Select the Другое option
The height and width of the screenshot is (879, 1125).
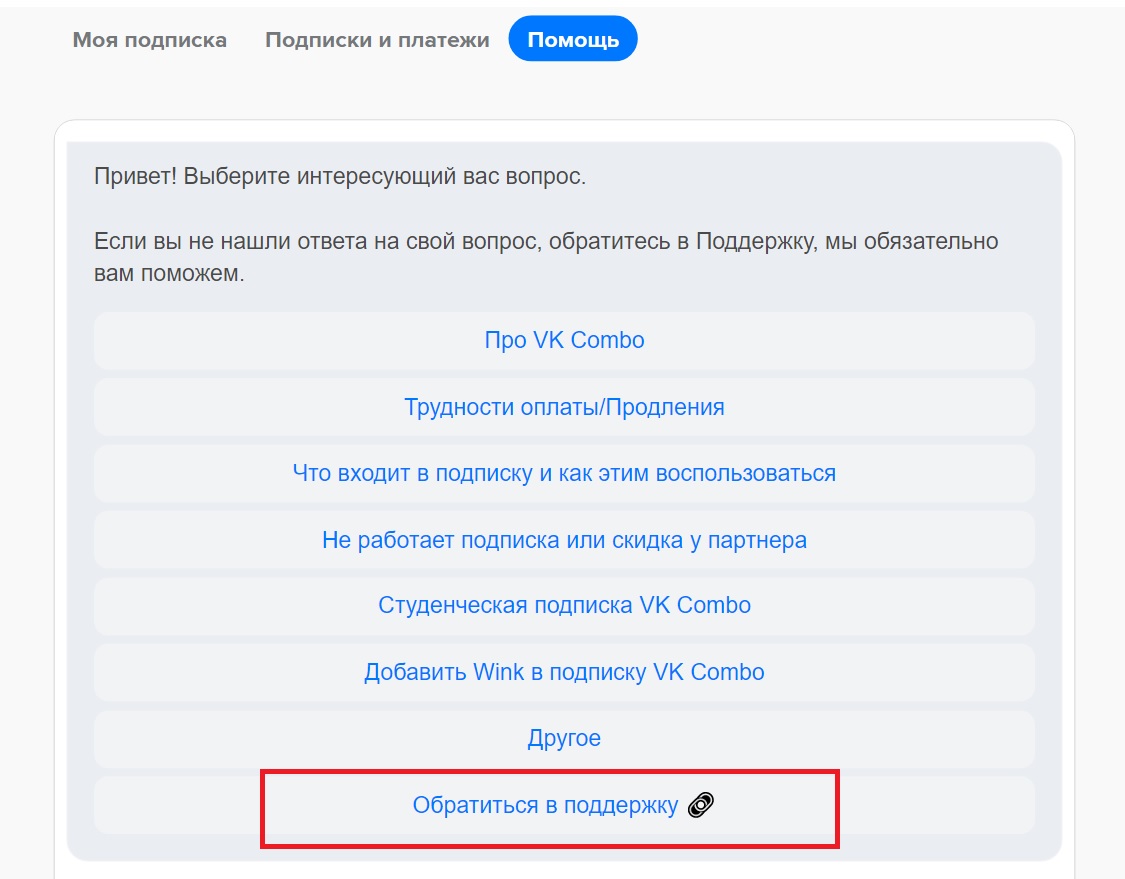[564, 739]
